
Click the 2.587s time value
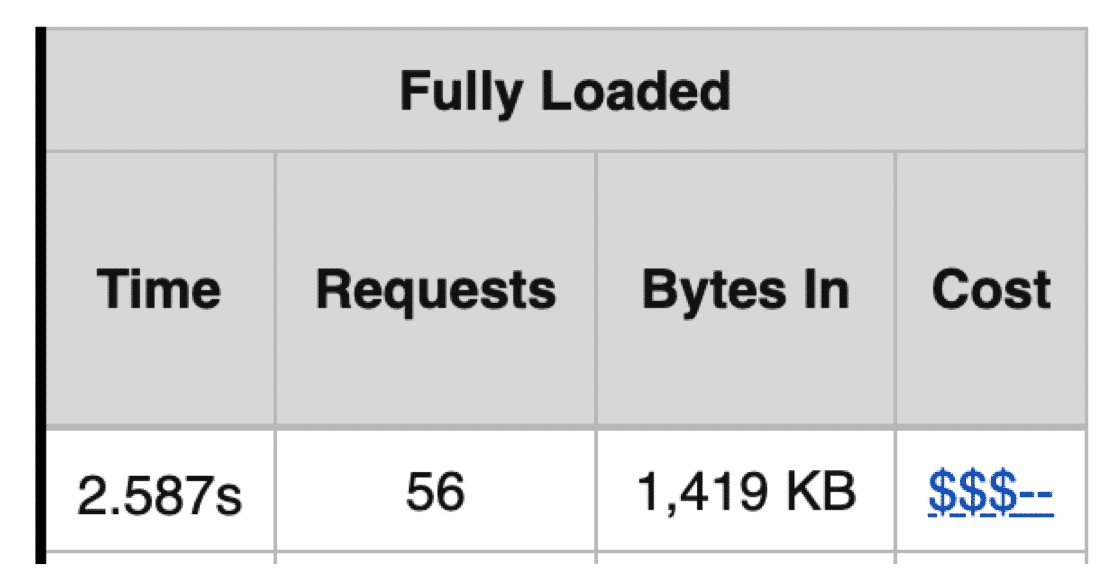[x=159, y=494]
